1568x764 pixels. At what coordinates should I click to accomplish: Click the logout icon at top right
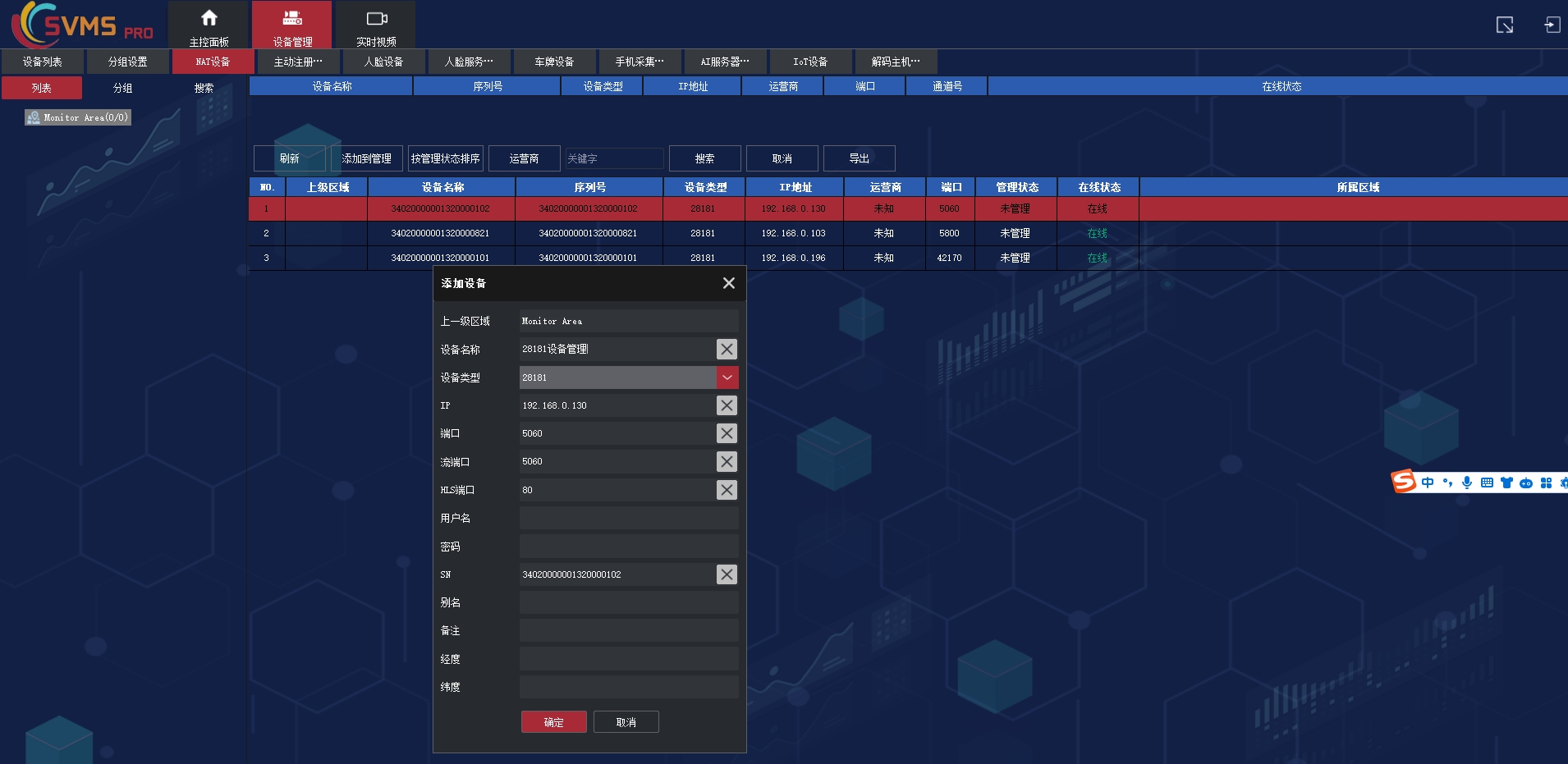1552,25
